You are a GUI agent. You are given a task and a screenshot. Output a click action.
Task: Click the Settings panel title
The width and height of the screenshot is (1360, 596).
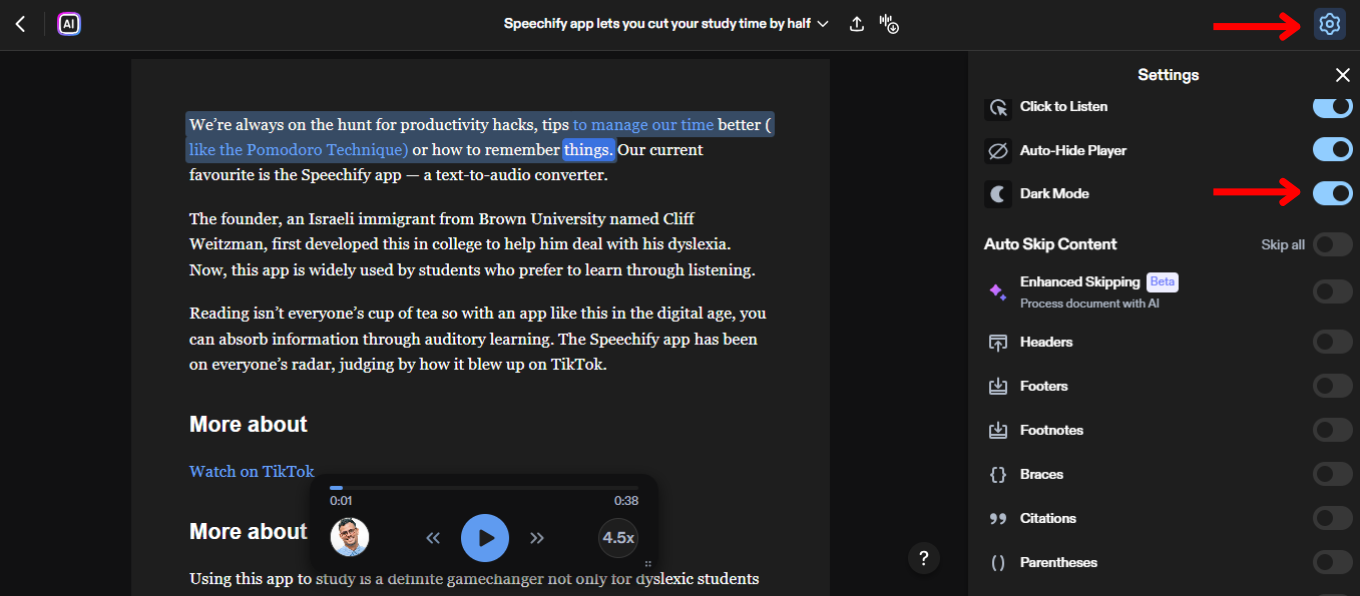(x=1168, y=75)
